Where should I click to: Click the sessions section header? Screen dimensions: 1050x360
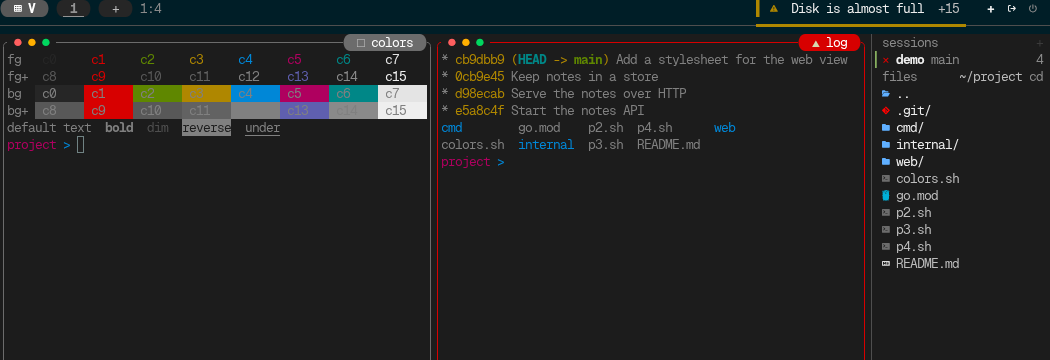pos(910,43)
